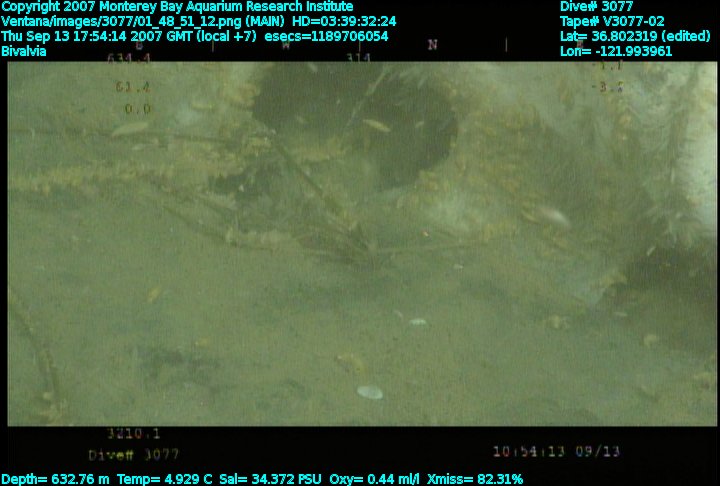Select the '3210.1' overlay number
Screen dimensions: 720x486
click(134, 434)
